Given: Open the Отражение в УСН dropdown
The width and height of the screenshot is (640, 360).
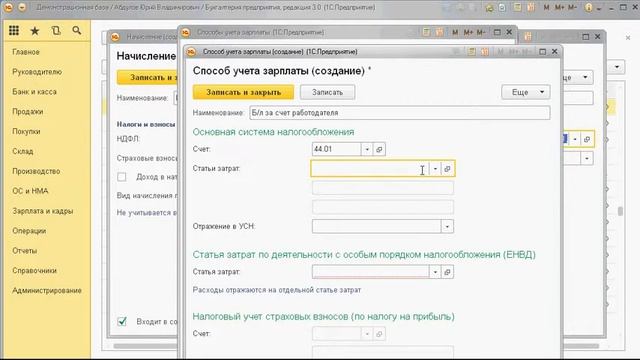Looking at the screenshot, I should (447, 227).
